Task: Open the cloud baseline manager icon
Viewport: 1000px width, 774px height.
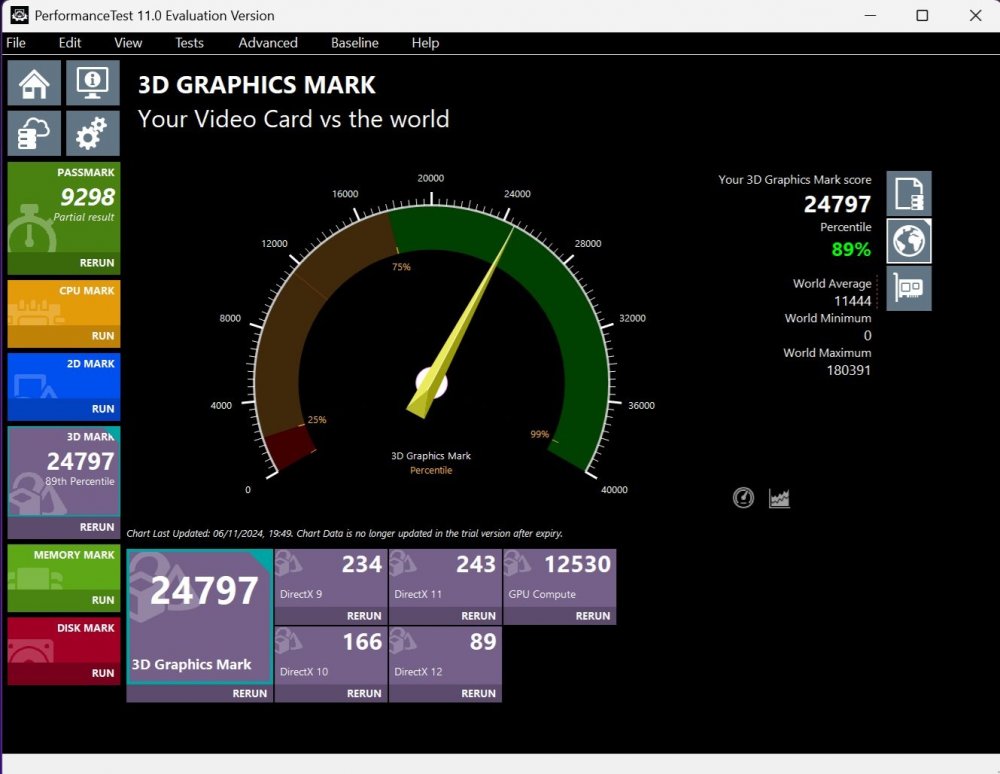Action: 34,133
